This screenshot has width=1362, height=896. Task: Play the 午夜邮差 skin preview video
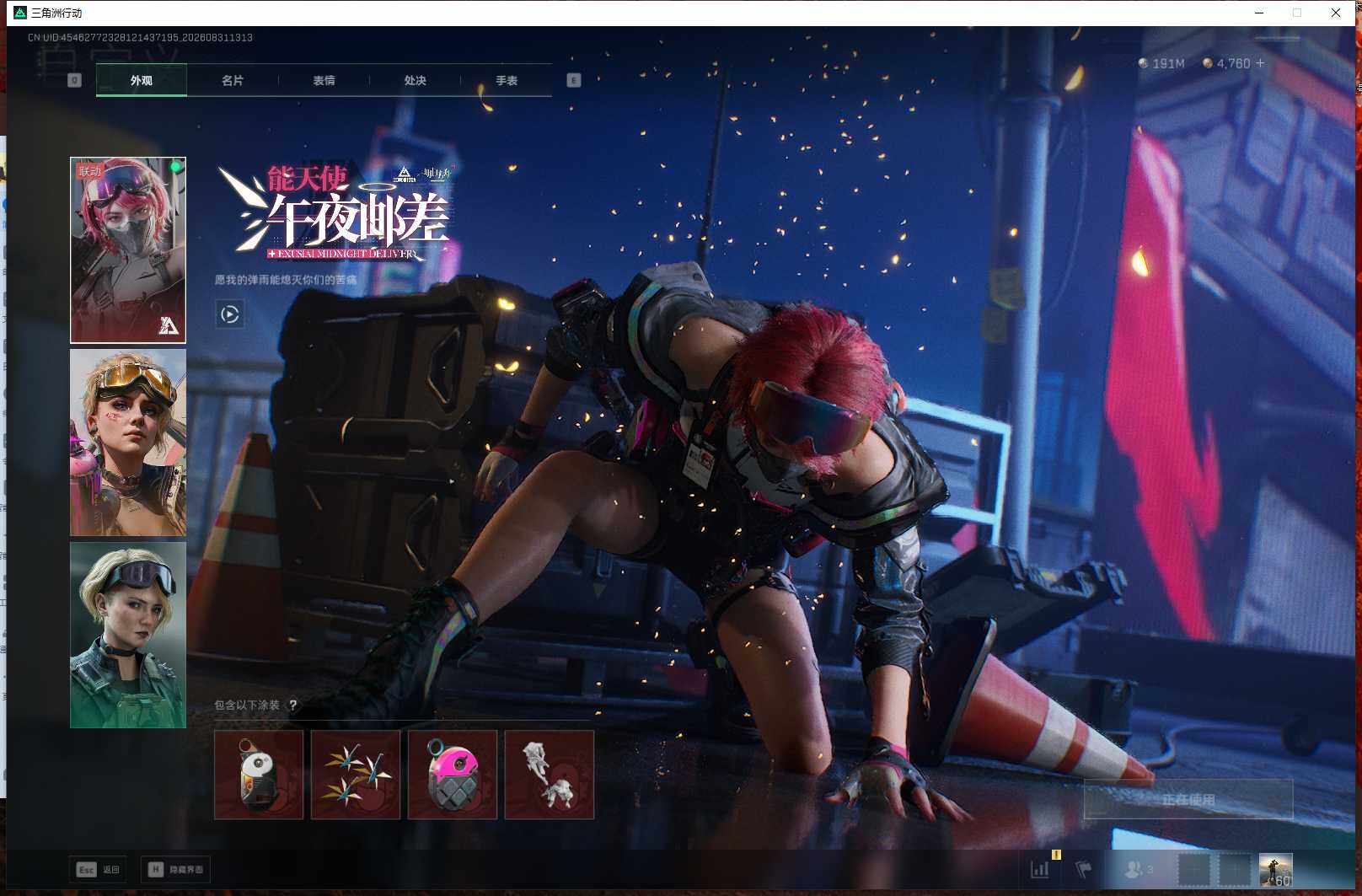tap(230, 314)
